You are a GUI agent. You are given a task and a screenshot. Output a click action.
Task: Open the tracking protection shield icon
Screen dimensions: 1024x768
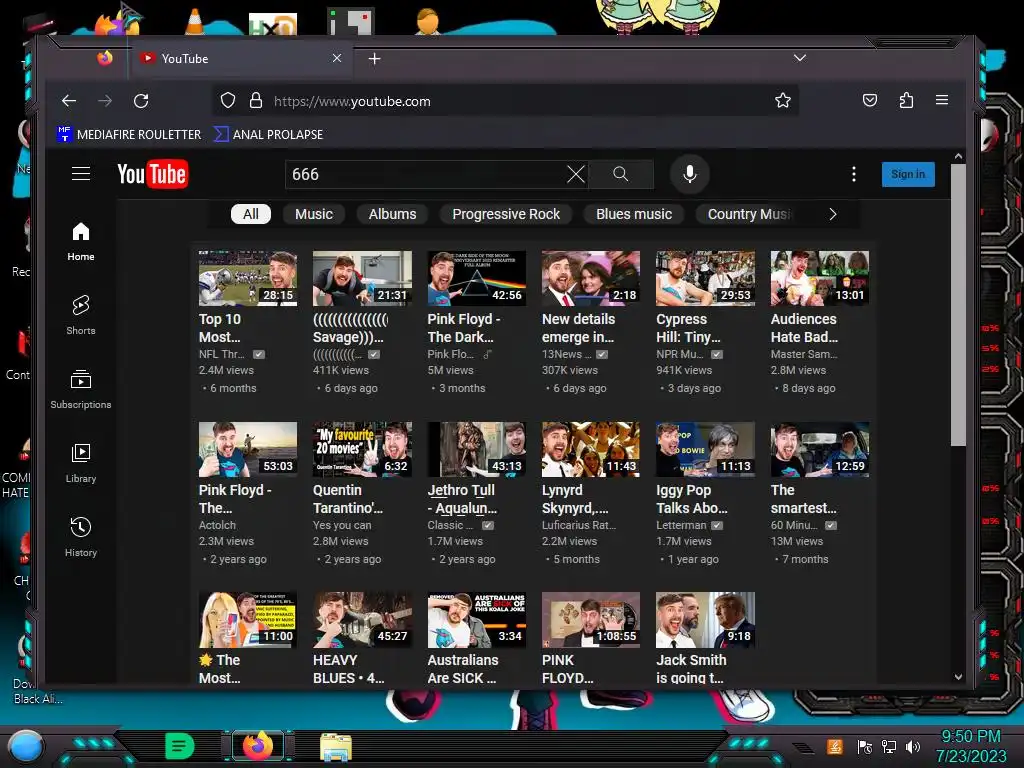tap(227, 101)
